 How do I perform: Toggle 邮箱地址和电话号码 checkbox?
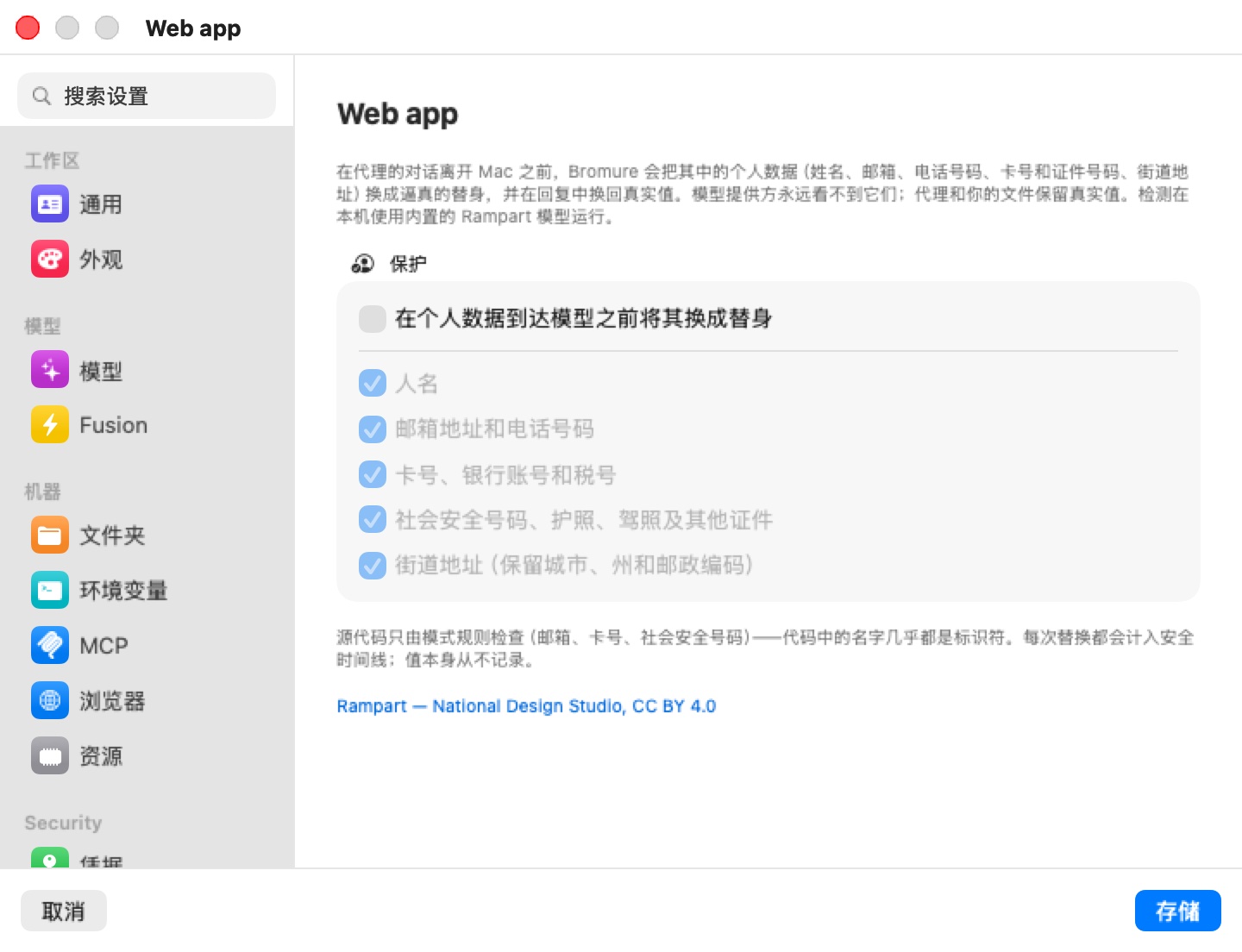tap(373, 429)
